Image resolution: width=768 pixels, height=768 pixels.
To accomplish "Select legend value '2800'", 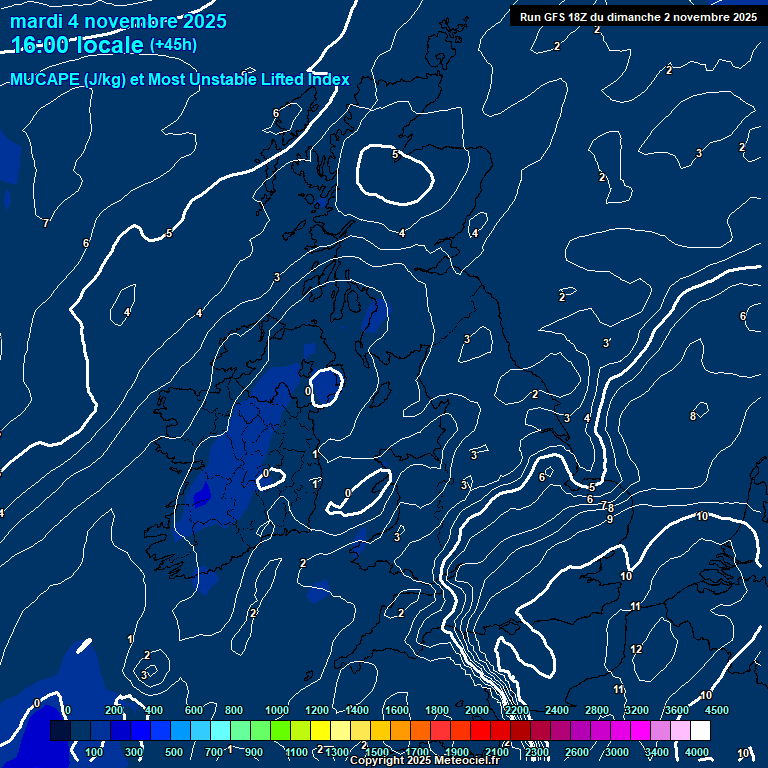I will [x=597, y=710].
